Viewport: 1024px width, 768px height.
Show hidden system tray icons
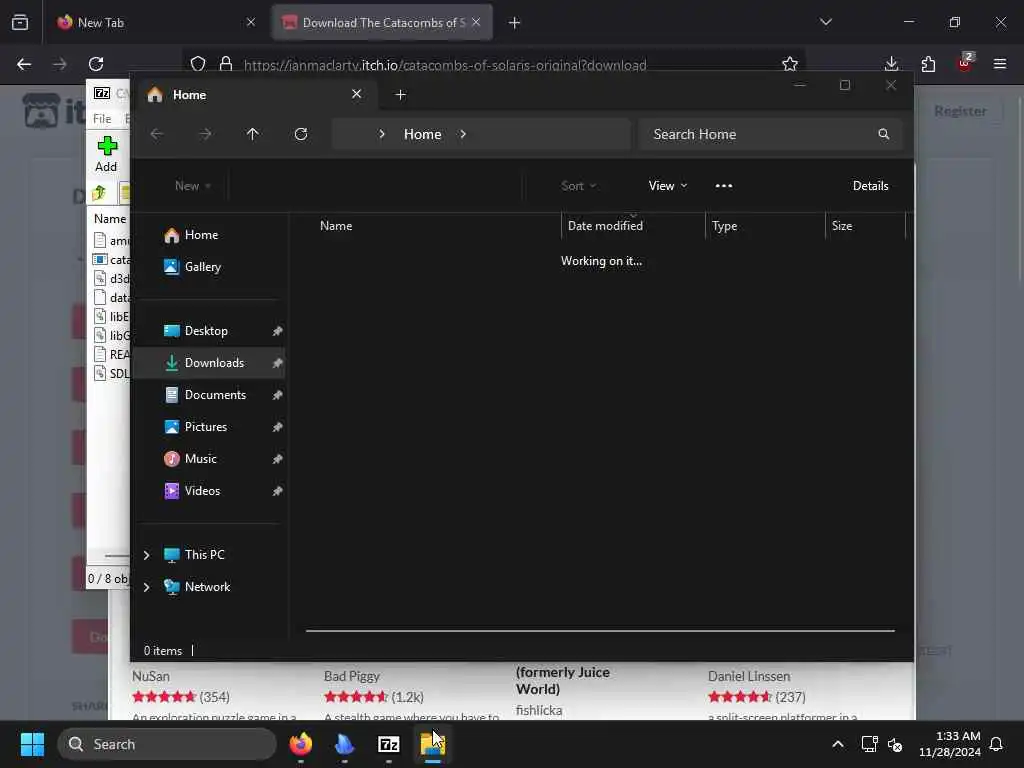(x=837, y=744)
